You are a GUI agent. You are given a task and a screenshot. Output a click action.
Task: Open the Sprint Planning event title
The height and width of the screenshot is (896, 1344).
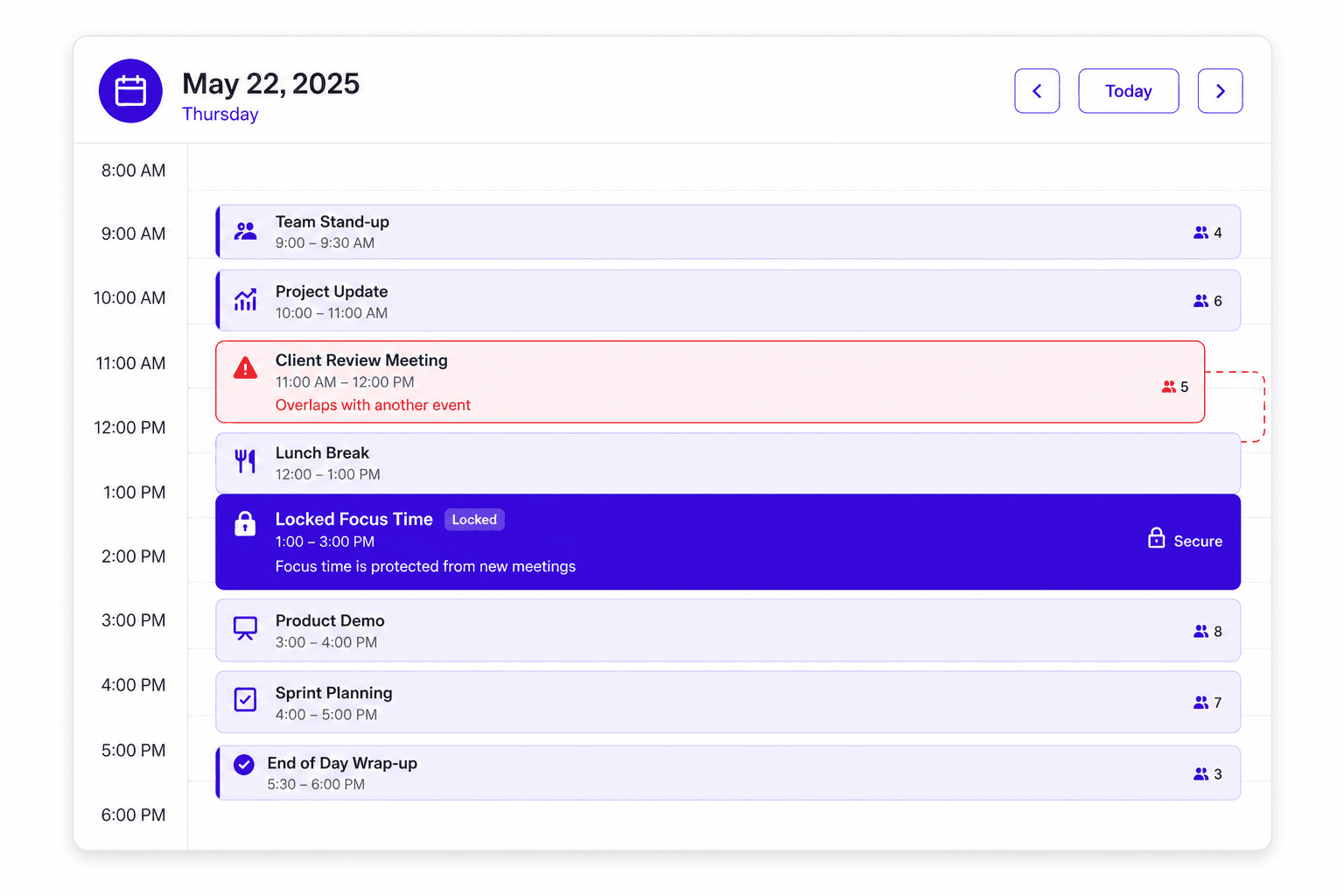click(x=334, y=693)
